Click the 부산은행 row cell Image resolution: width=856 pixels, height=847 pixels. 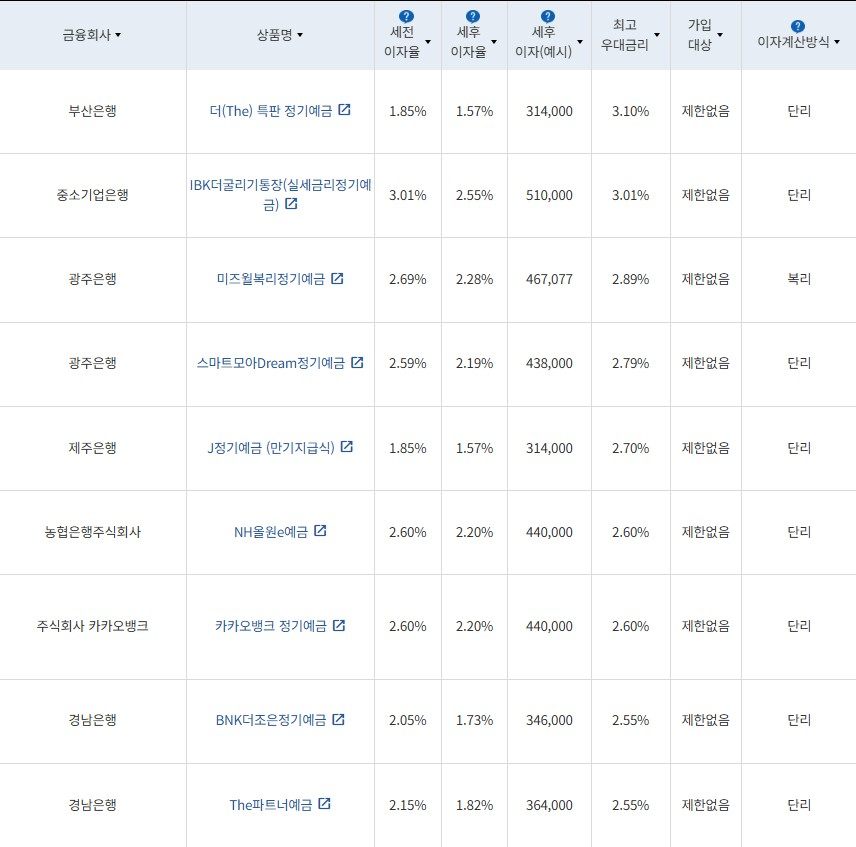point(91,111)
